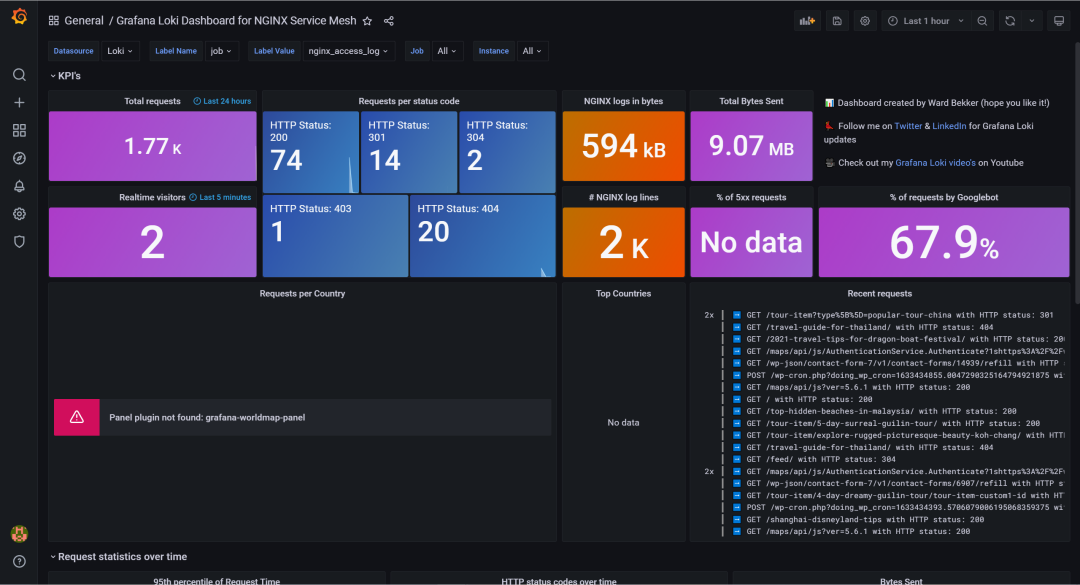Click the refresh dashboard icon
1080x585 pixels.
point(1010,21)
